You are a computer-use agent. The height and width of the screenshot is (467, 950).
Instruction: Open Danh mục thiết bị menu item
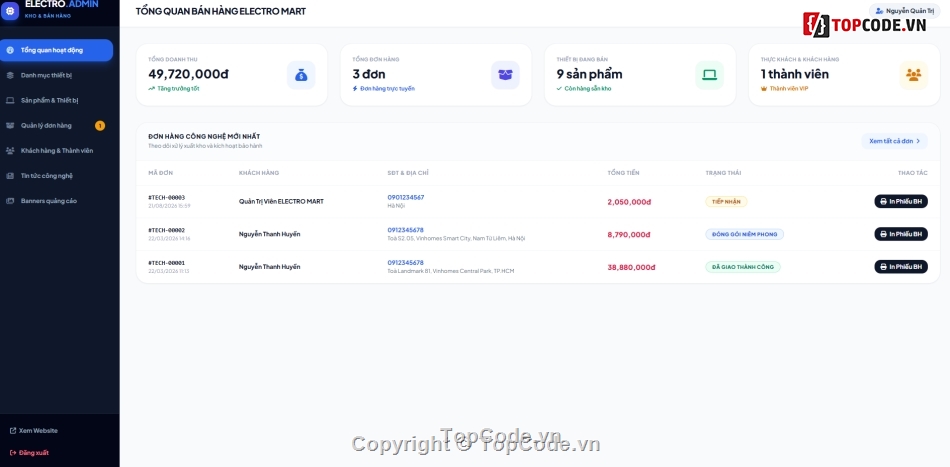click(56, 75)
